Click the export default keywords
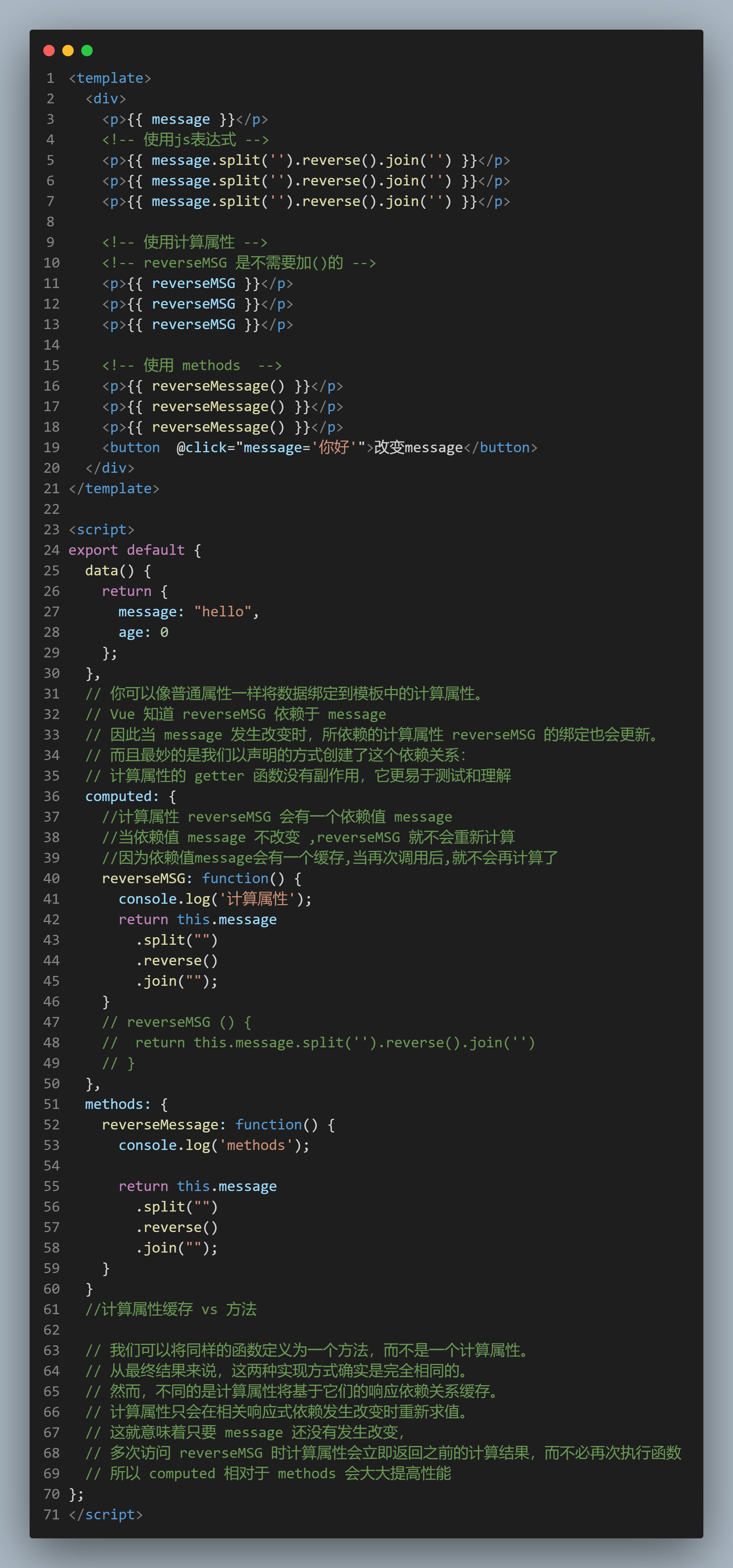This screenshot has width=733, height=1568. [126, 550]
